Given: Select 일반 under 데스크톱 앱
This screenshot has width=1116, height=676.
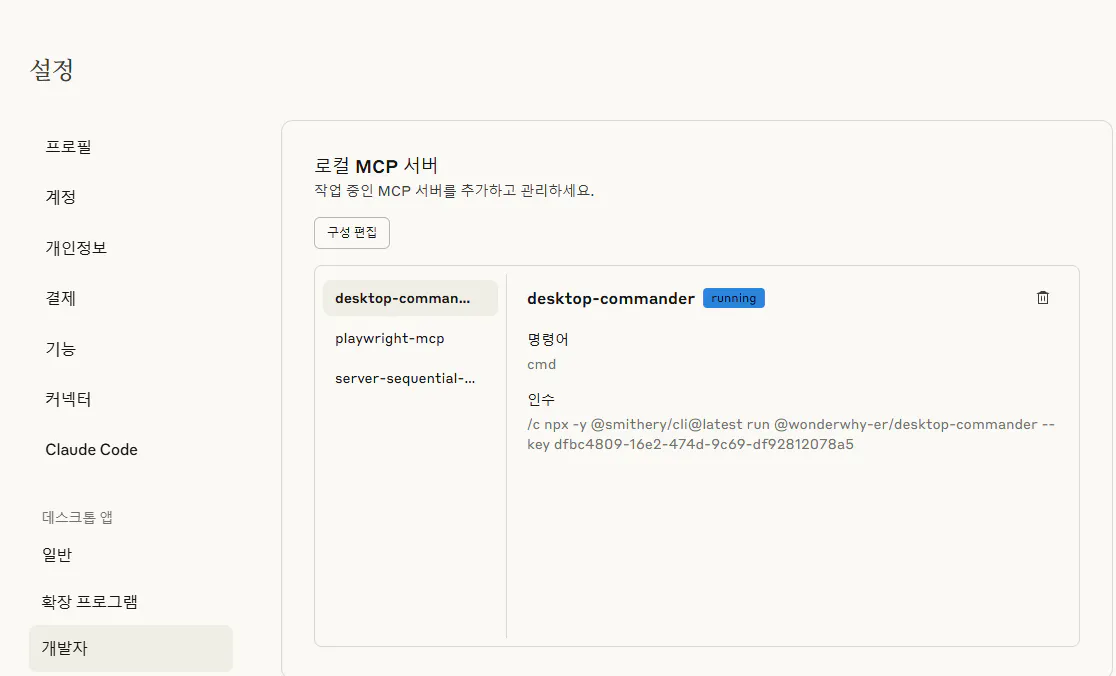Looking at the screenshot, I should [57, 555].
